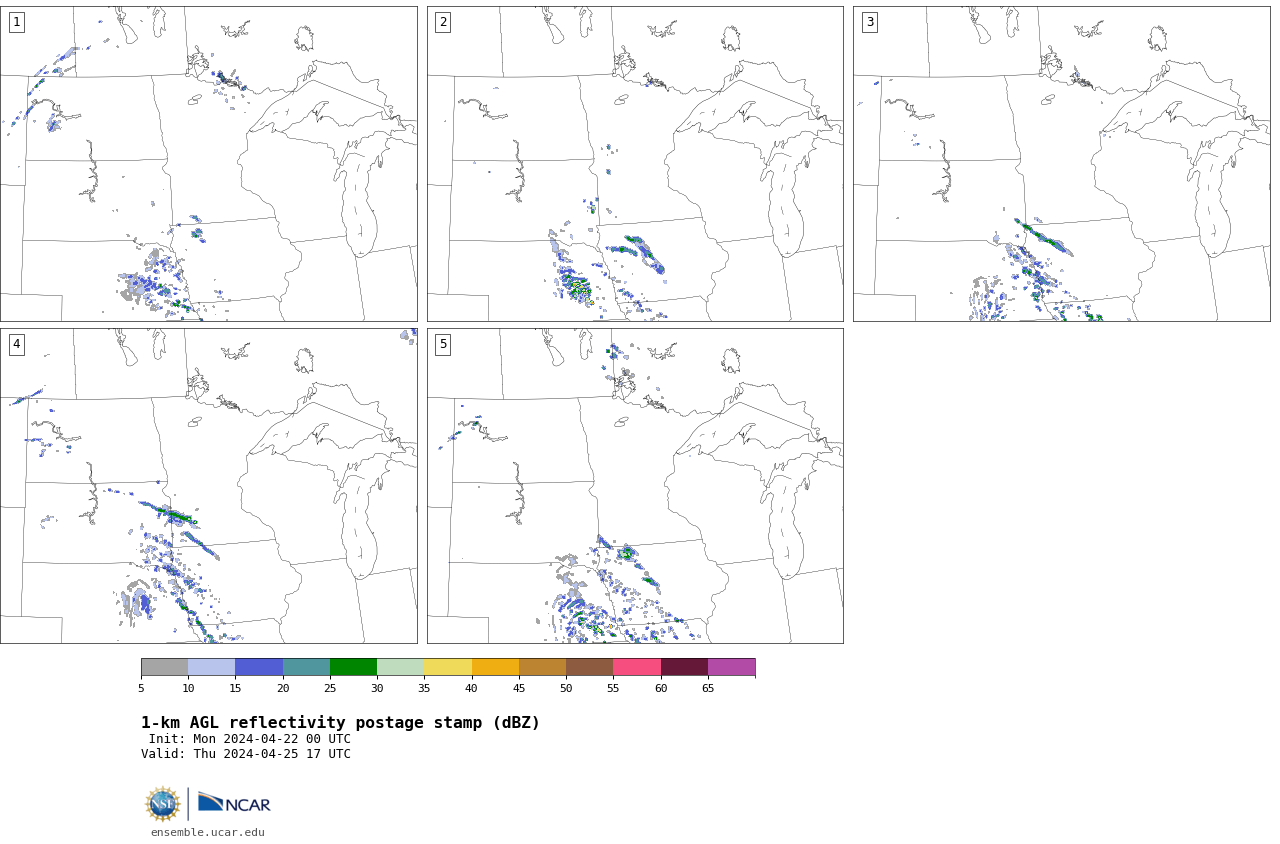Click the colorbar tick label '65'
1280x844 pixels.
pos(708,688)
